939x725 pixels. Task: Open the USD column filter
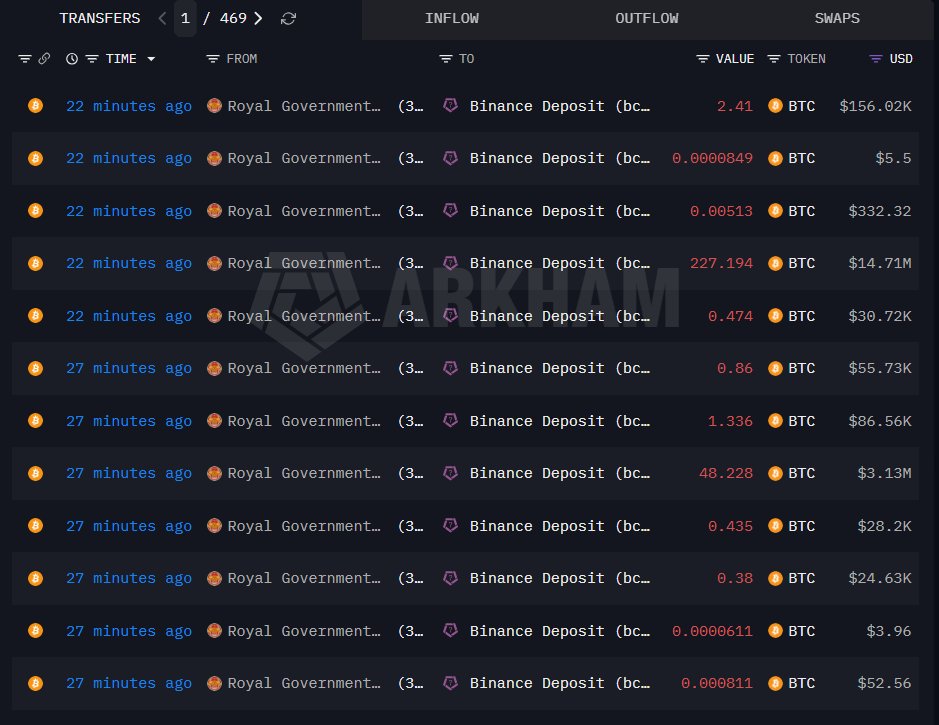click(876, 59)
